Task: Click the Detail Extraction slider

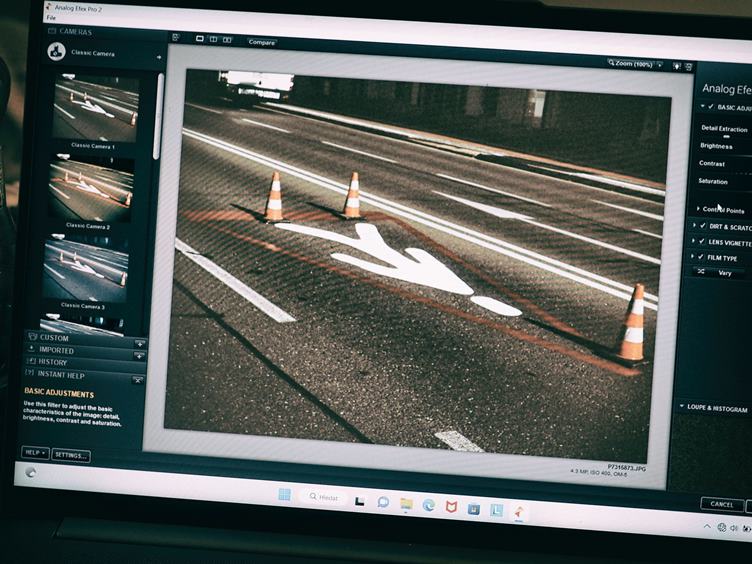Action: coord(727,137)
